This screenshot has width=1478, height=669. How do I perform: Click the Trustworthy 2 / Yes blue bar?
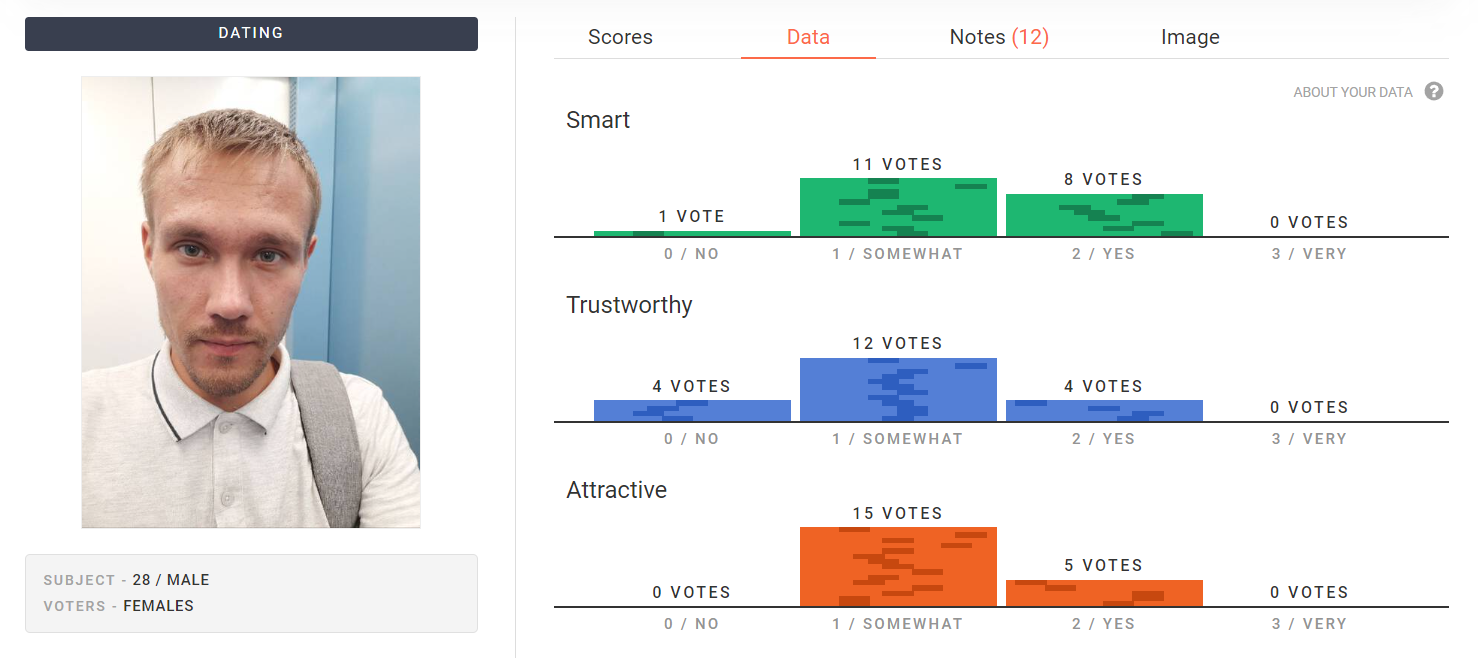click(x=1104, y=411)
